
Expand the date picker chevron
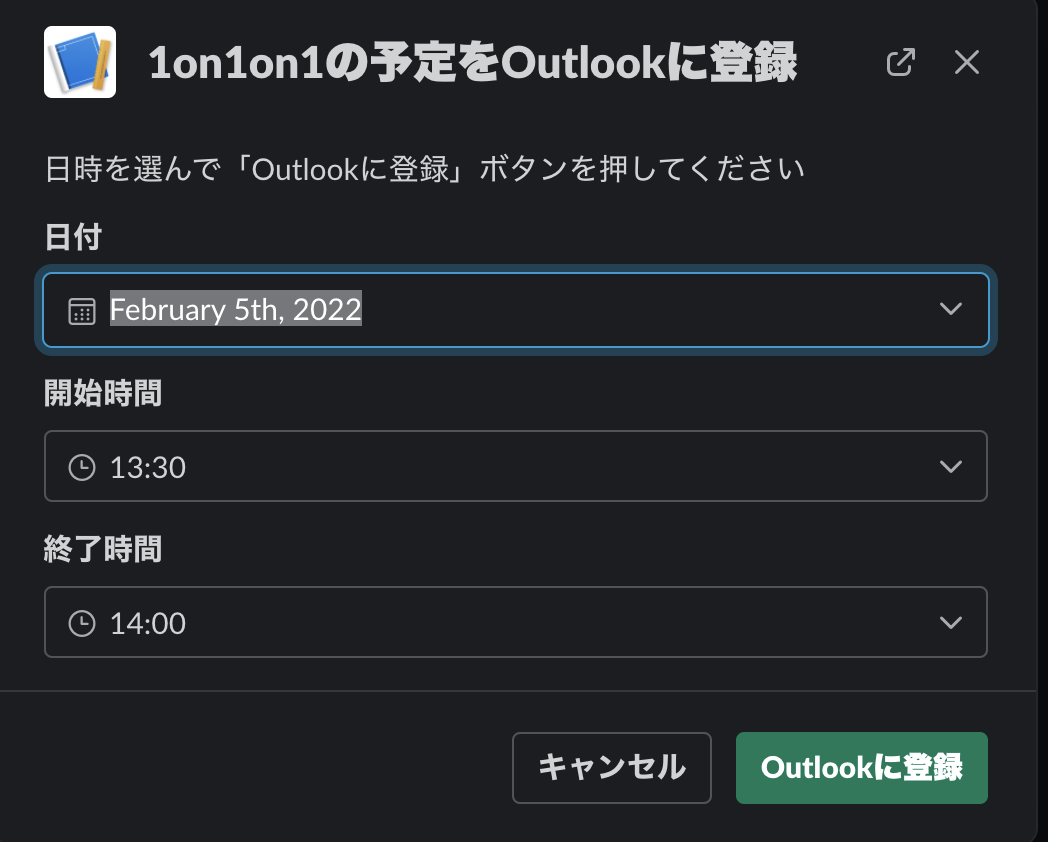(951, 310)
